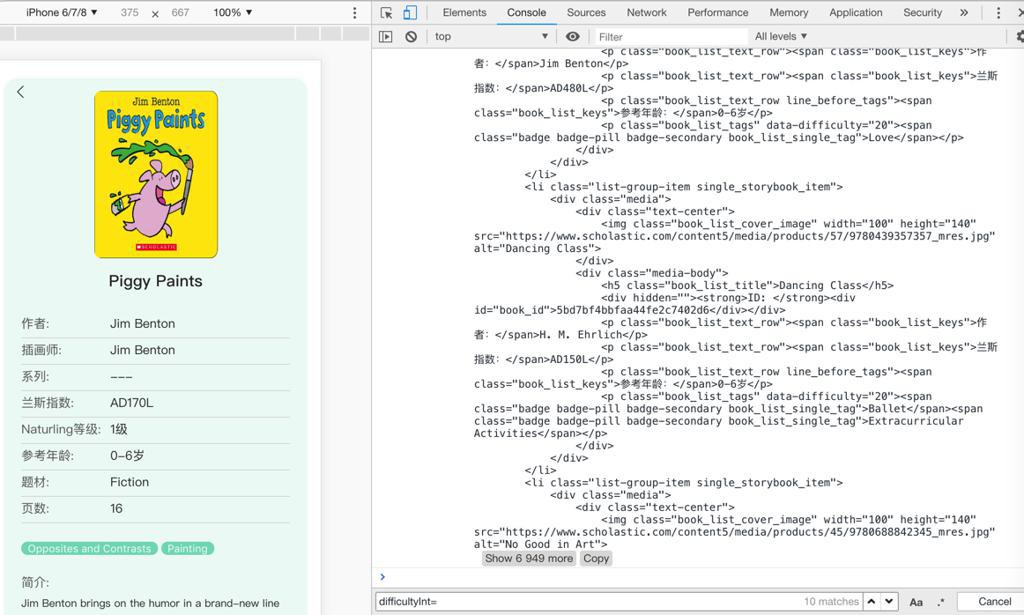
Task: Click the Piggy Paints cover image
Action: click(x=156, y=174)
